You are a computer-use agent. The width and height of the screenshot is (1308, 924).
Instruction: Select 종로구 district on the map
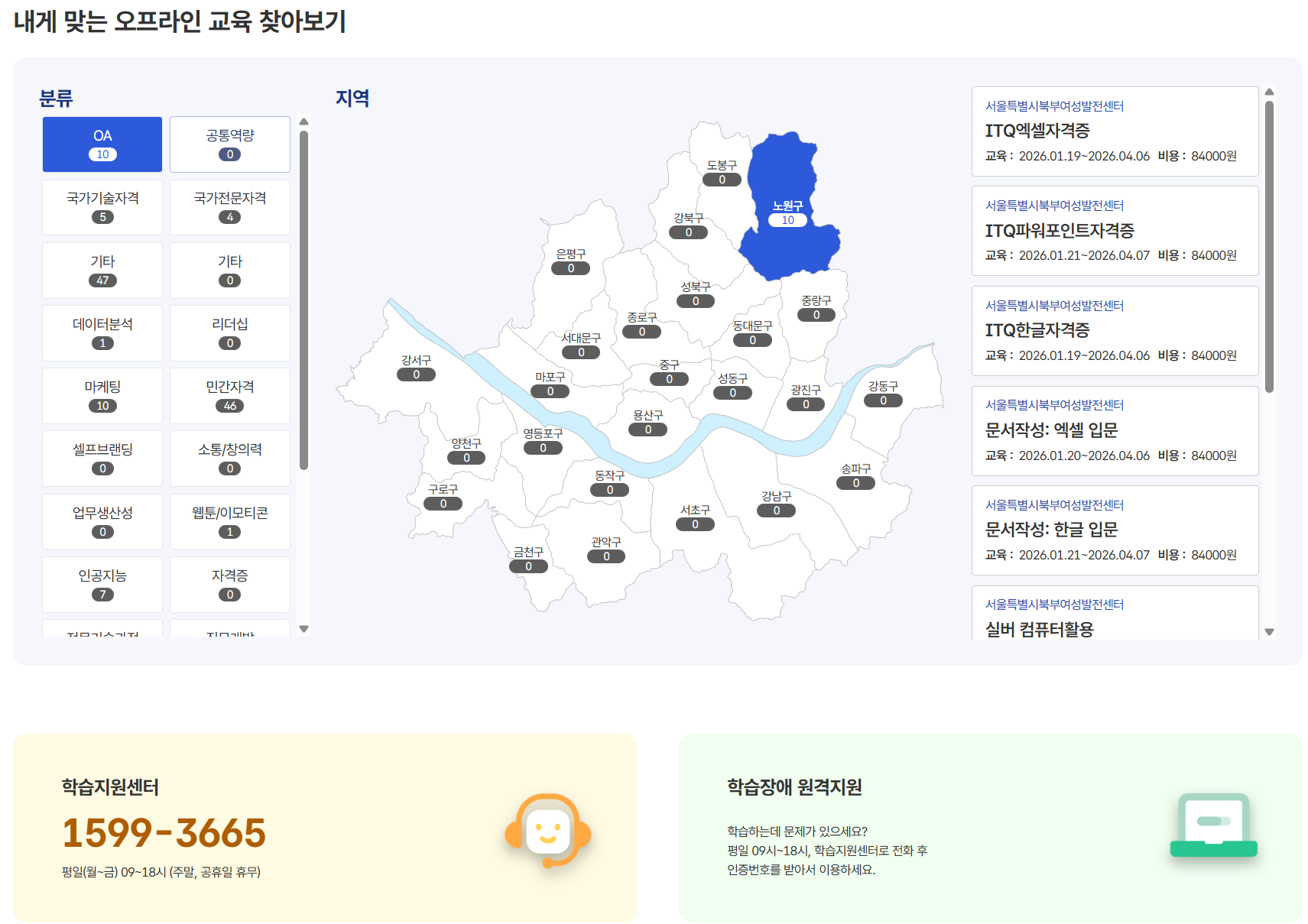coord(641,325)
